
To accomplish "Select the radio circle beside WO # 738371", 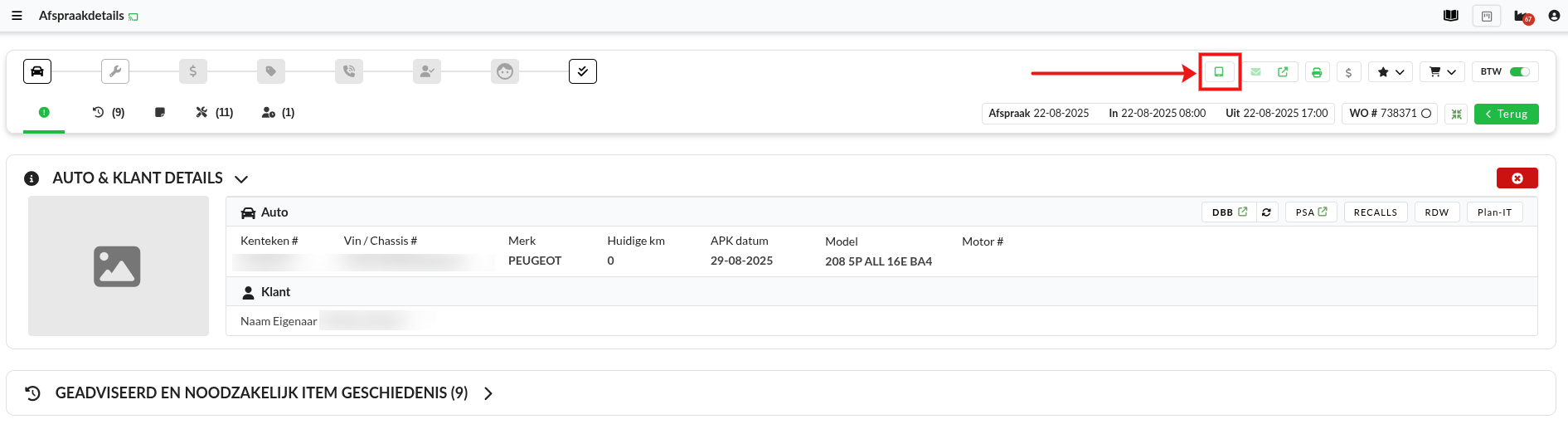I will 1426,114.
